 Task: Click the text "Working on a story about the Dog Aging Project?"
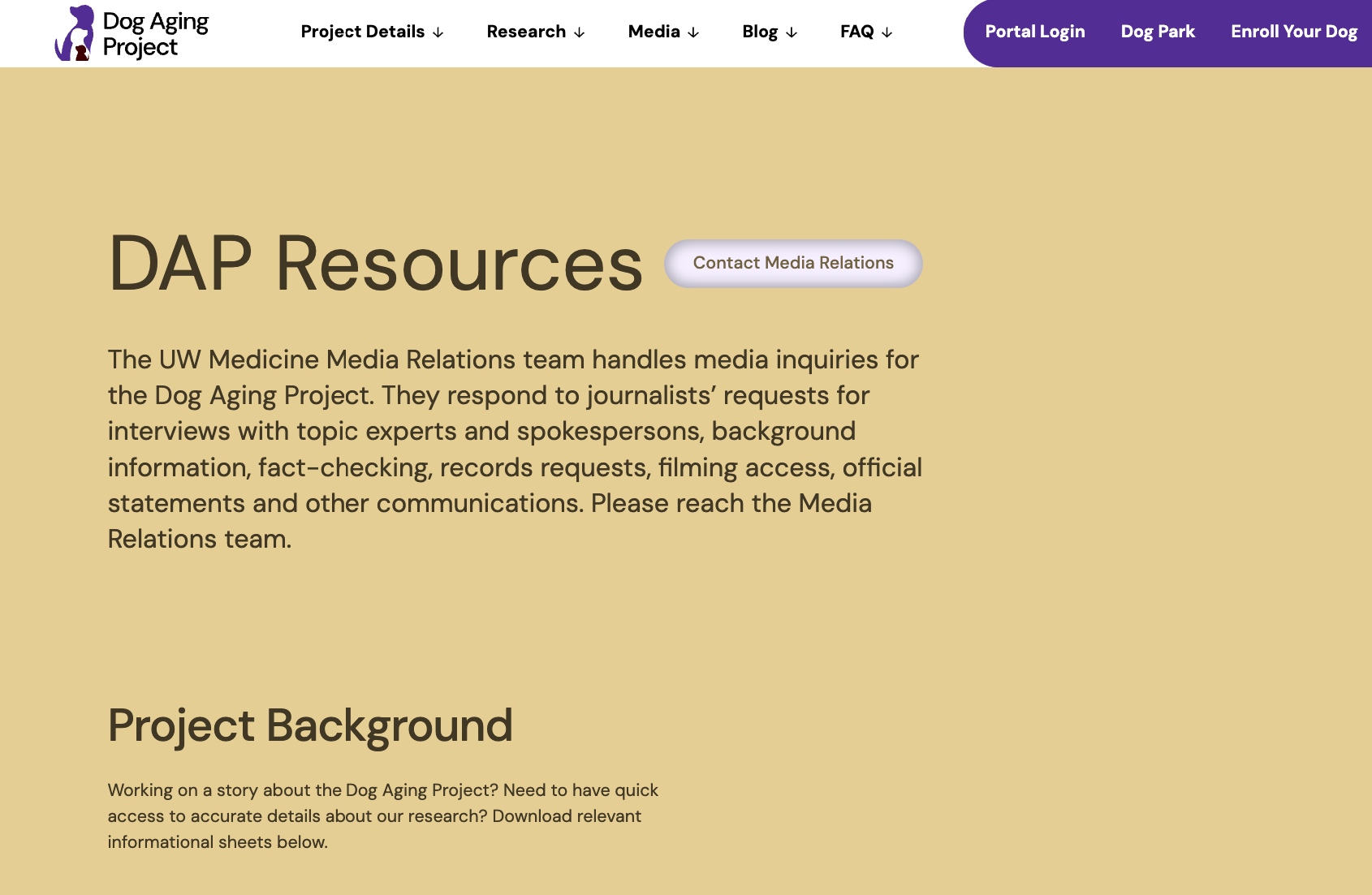click(x=303, y=790)
